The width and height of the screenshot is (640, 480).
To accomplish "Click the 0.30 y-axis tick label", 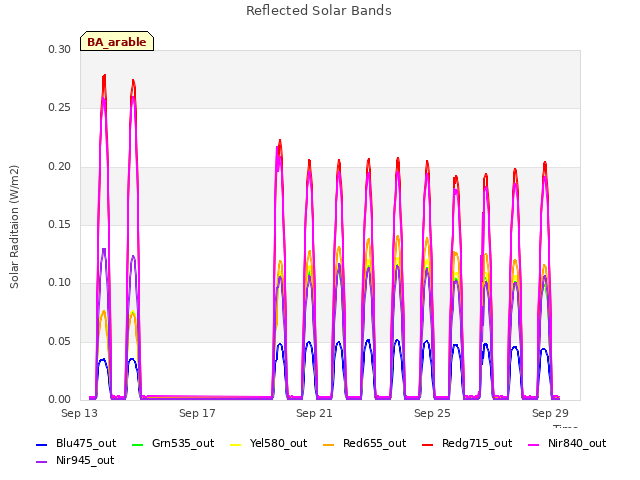I will coord(60,49).
